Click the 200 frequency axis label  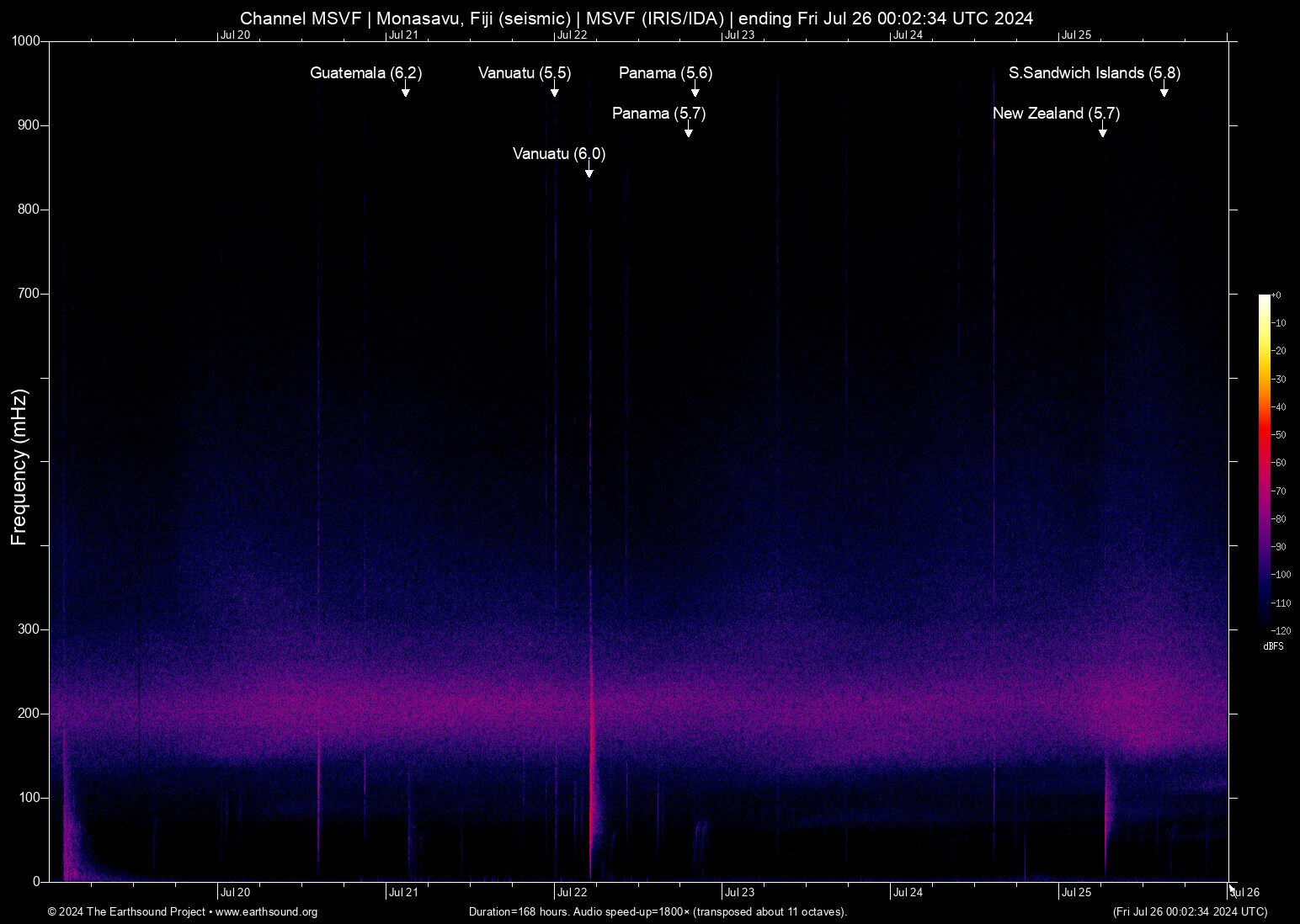29,714
